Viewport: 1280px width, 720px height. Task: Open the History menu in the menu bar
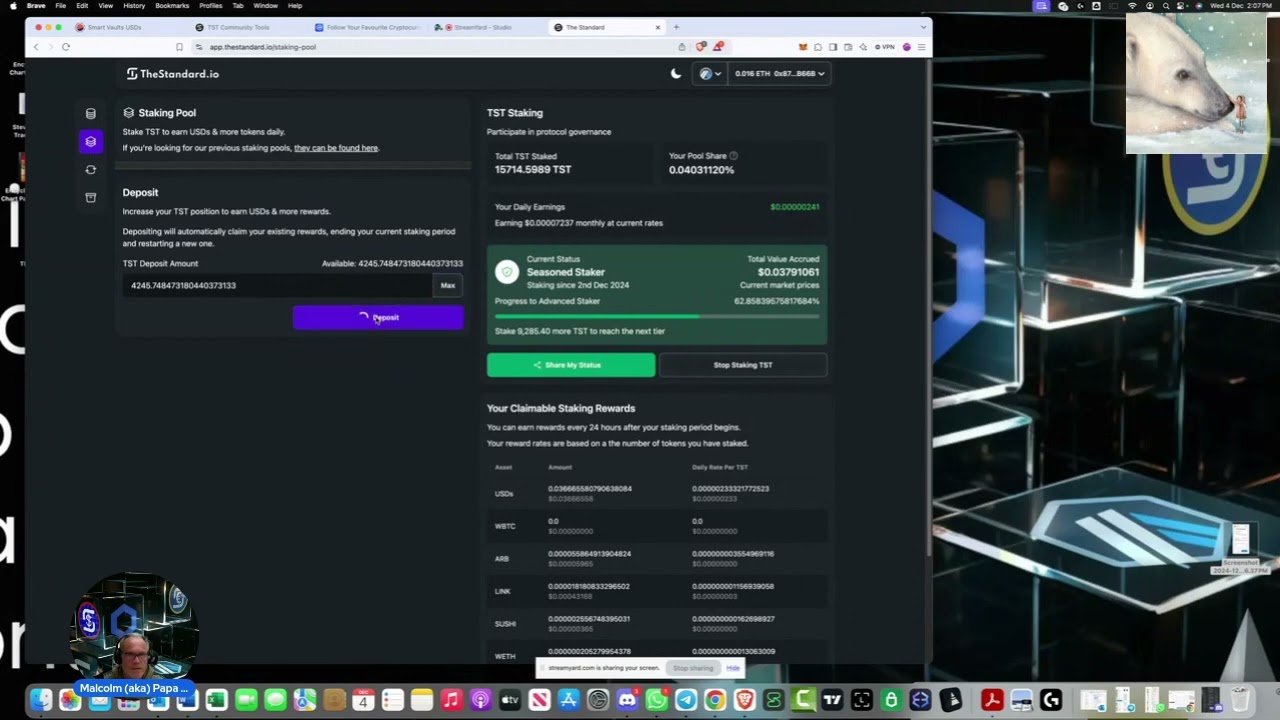pos(134,6)
